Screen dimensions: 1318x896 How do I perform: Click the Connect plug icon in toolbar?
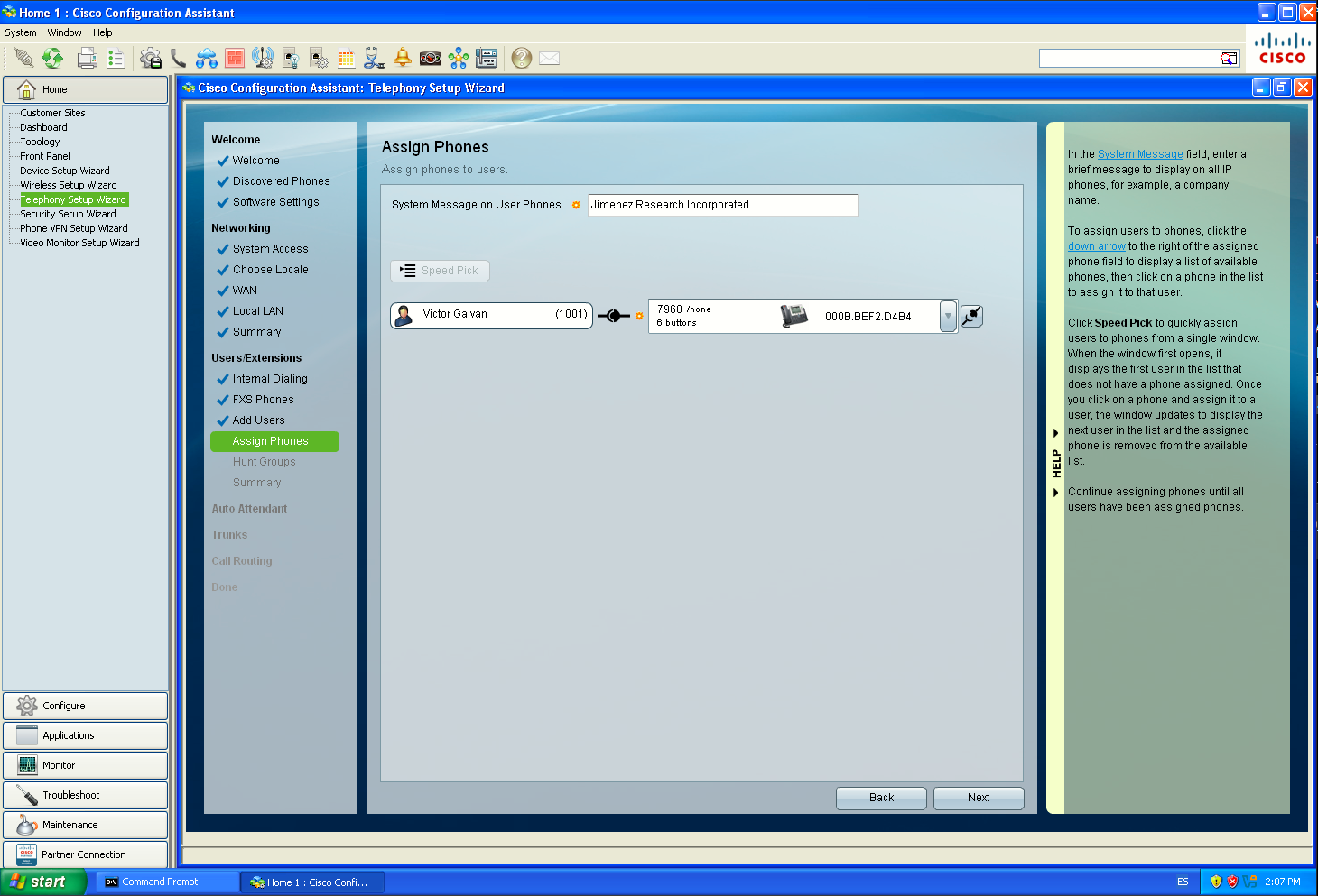coord(24,59)
